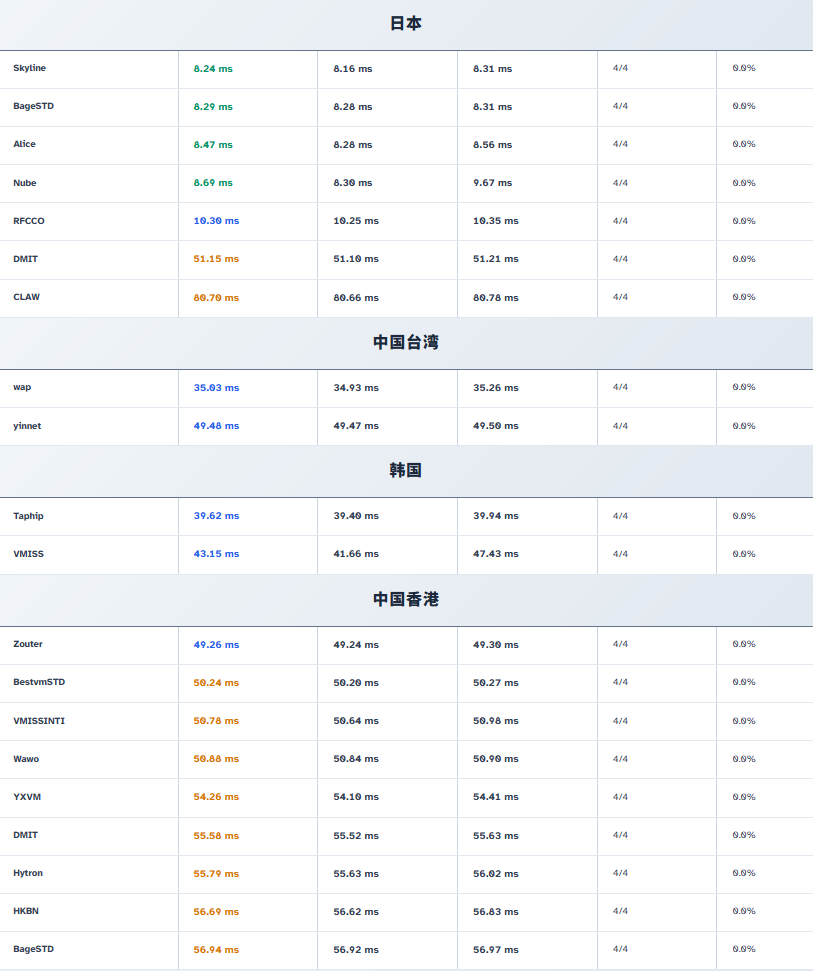Click the Nube provider name

coord(24,183)
